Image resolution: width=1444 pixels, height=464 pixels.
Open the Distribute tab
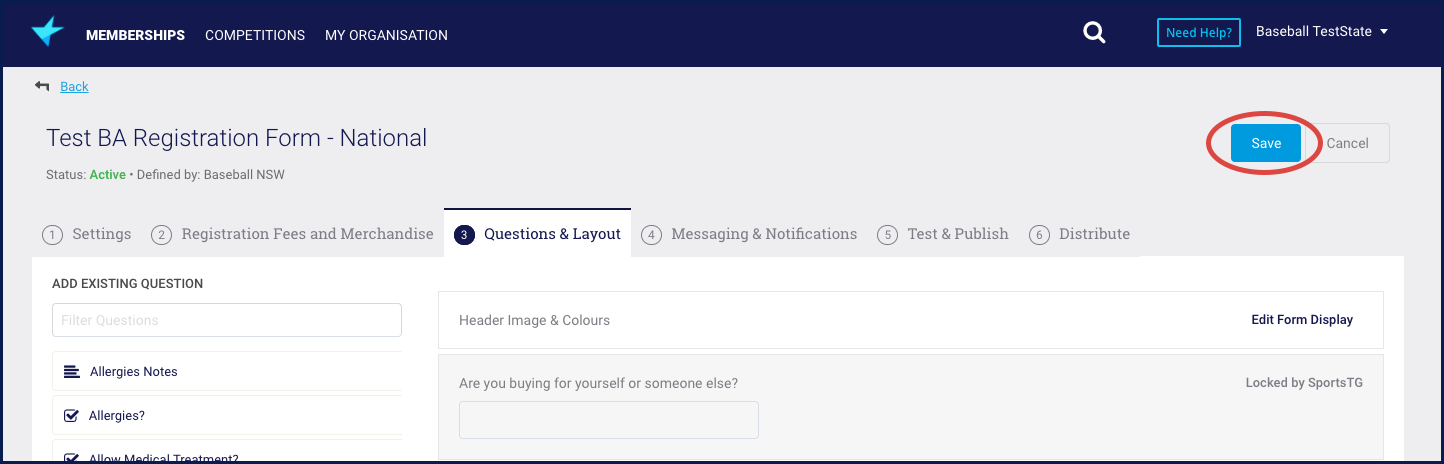[1080, 234]
